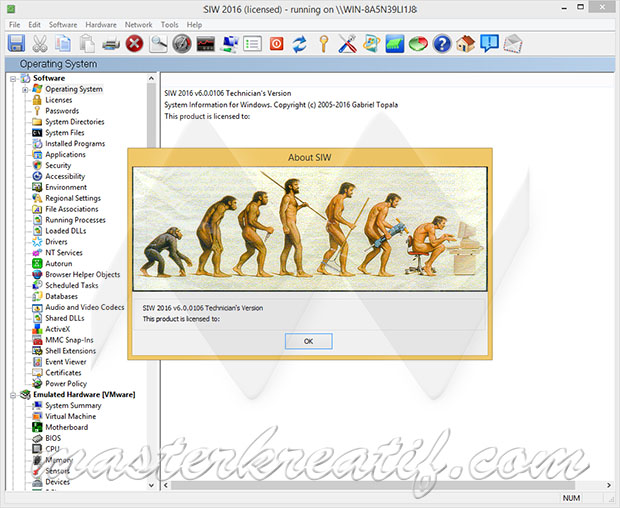Select Running Processes tree item
The image size is (620, 508).
tap(76, 220)
